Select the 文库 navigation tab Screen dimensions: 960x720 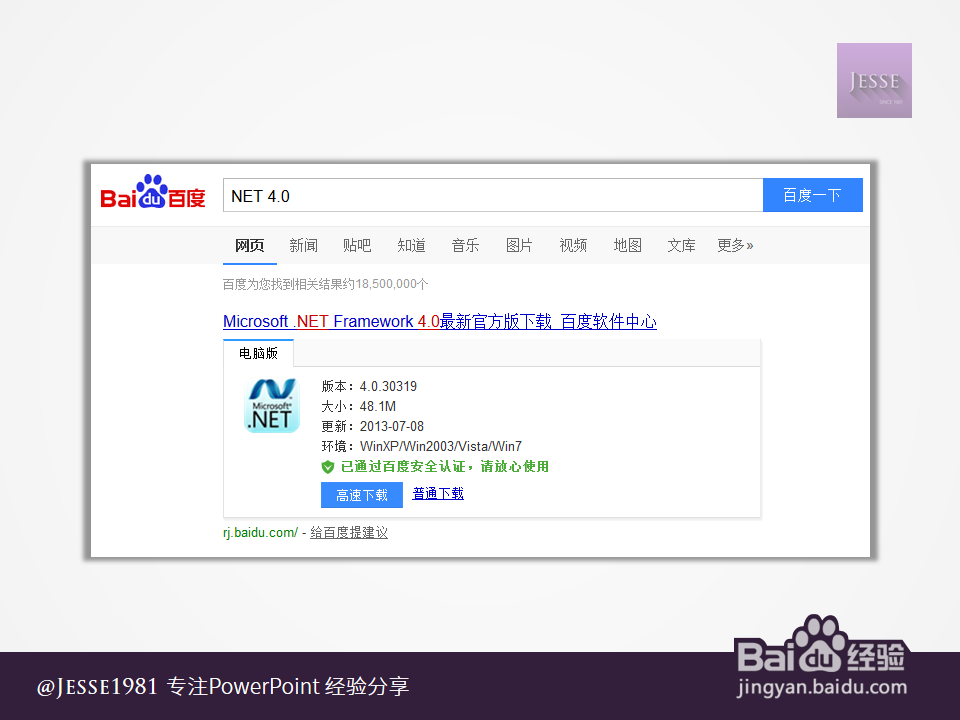click(x=681, y=245)
